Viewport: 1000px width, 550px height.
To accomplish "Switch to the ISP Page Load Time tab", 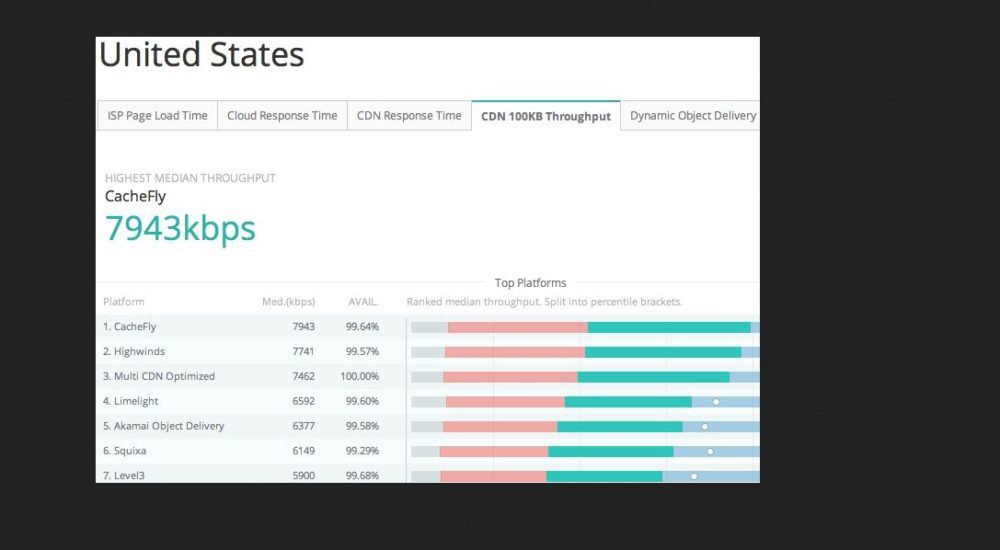I will 157,116.
